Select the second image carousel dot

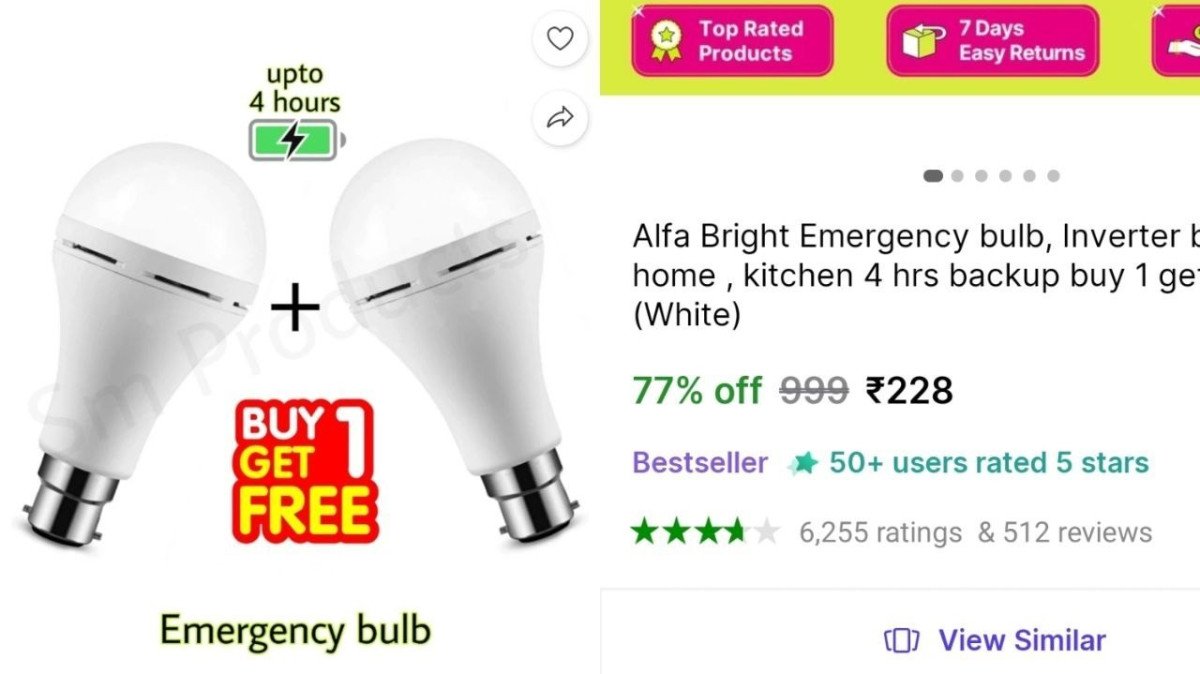(957, 176)
